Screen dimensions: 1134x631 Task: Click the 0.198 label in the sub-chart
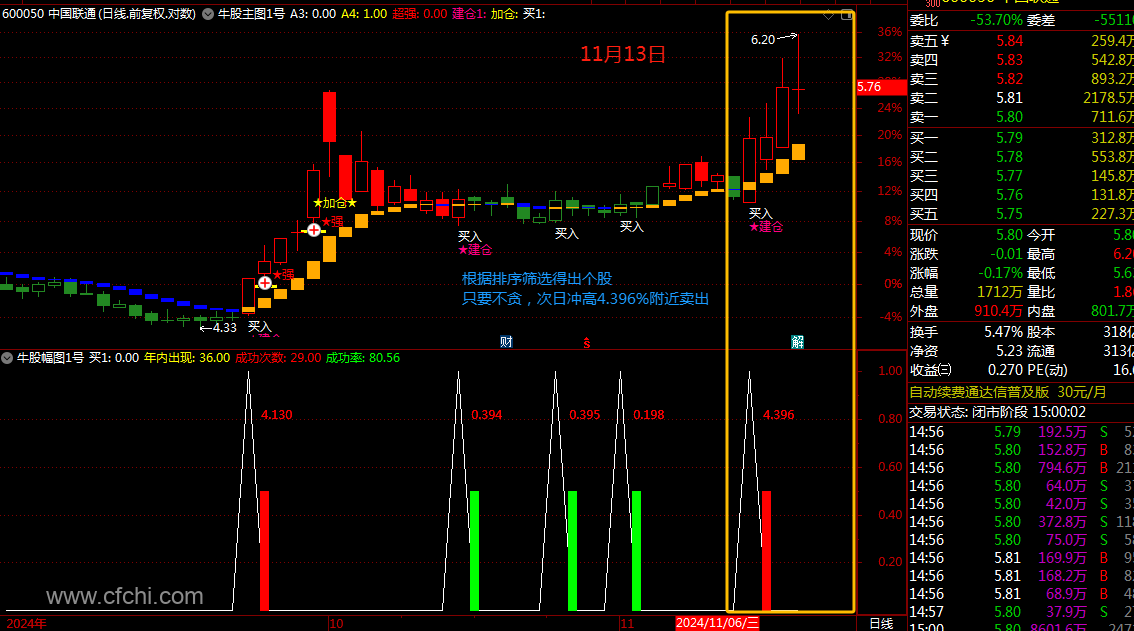coord(649,415)
